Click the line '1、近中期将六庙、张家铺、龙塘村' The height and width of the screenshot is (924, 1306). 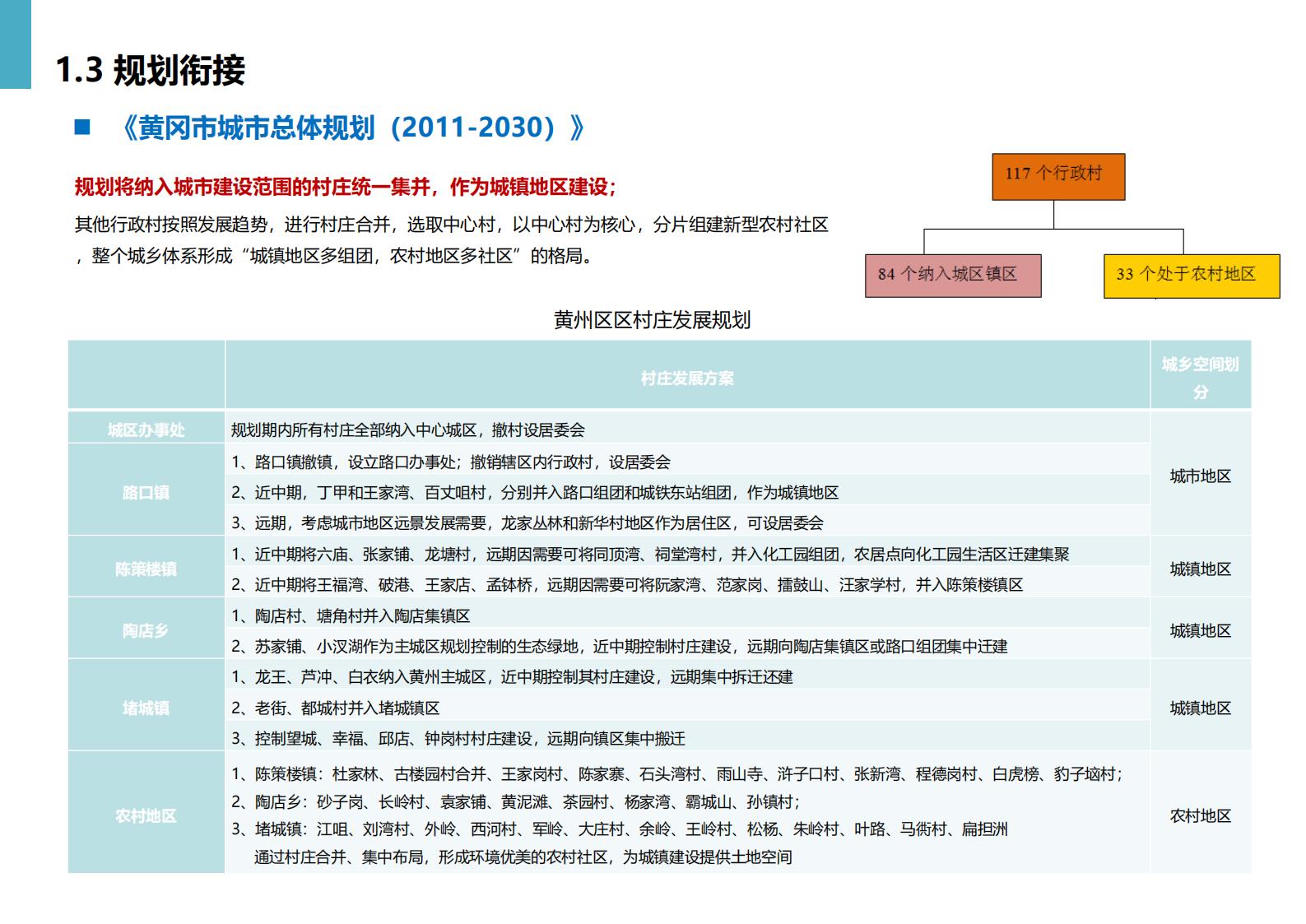(650, 555)
